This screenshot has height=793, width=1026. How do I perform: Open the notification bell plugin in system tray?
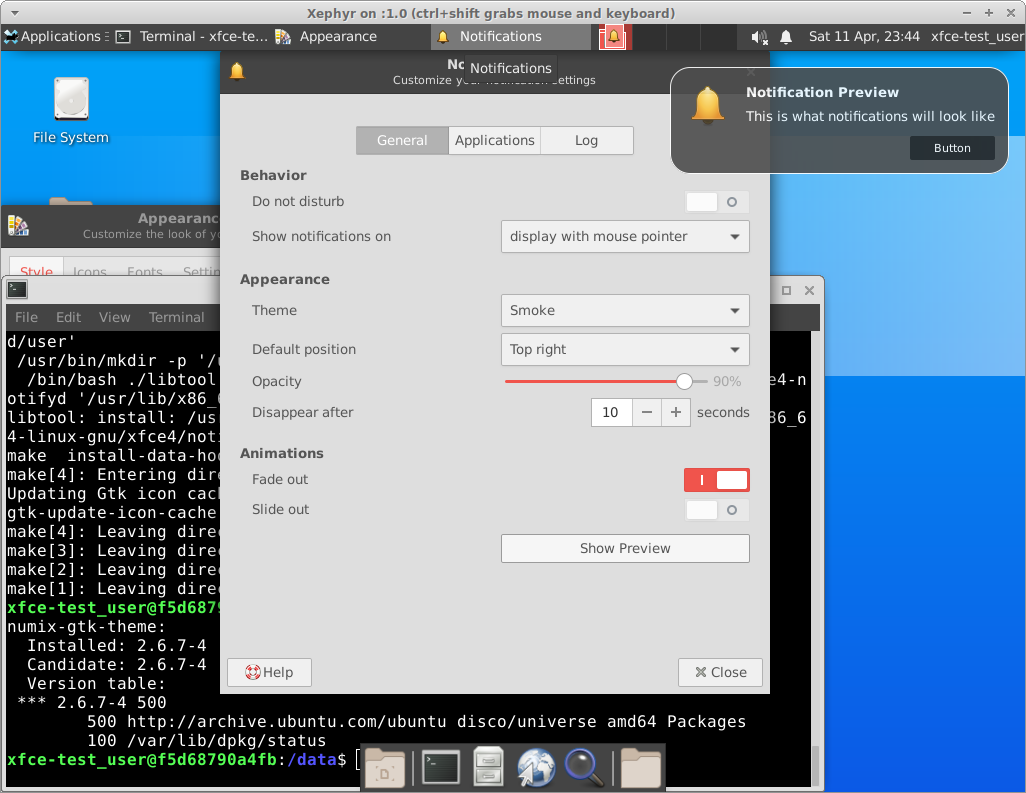click(x=786, y=37)
